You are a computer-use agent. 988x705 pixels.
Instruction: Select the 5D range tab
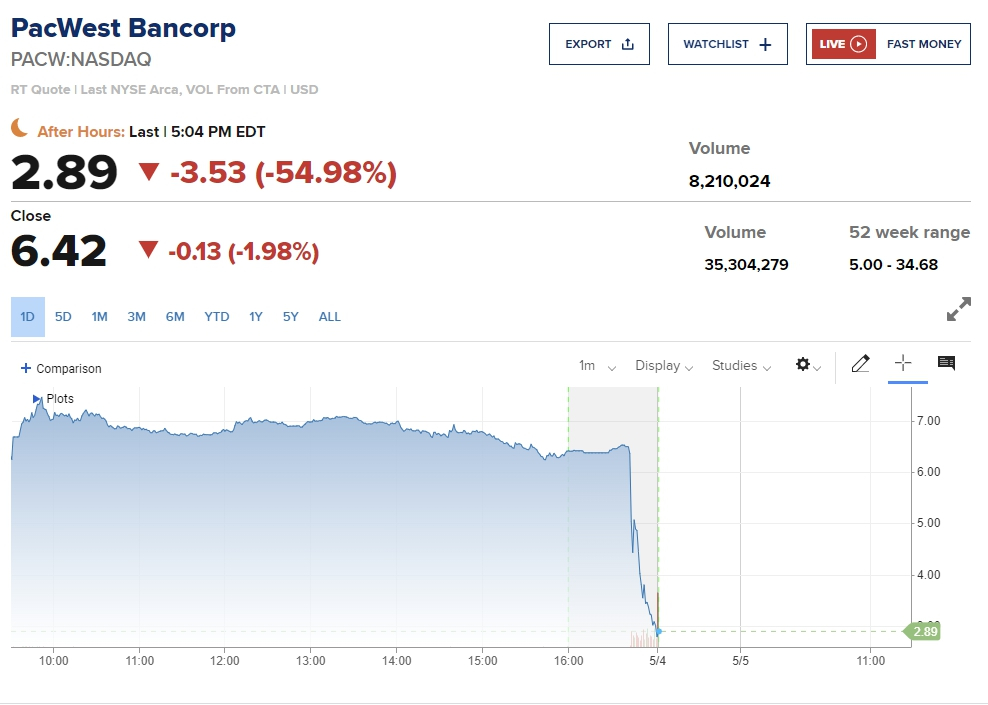coord(63,317)
